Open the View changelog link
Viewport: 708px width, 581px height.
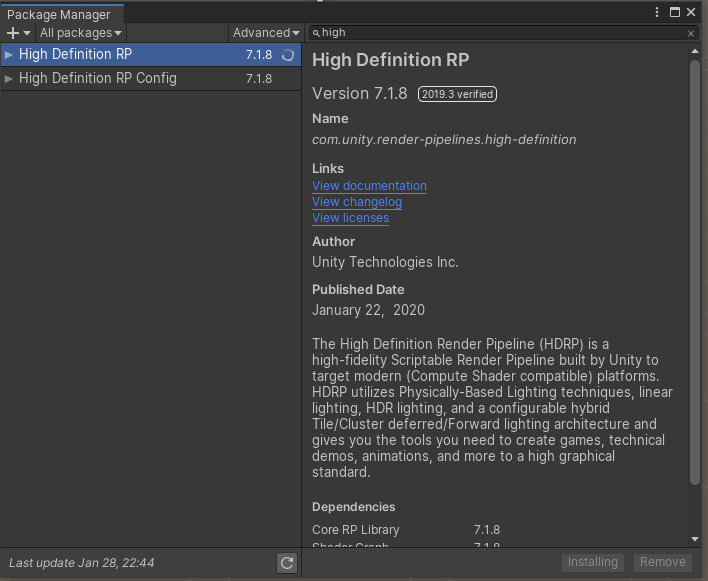tap(357, 202)
